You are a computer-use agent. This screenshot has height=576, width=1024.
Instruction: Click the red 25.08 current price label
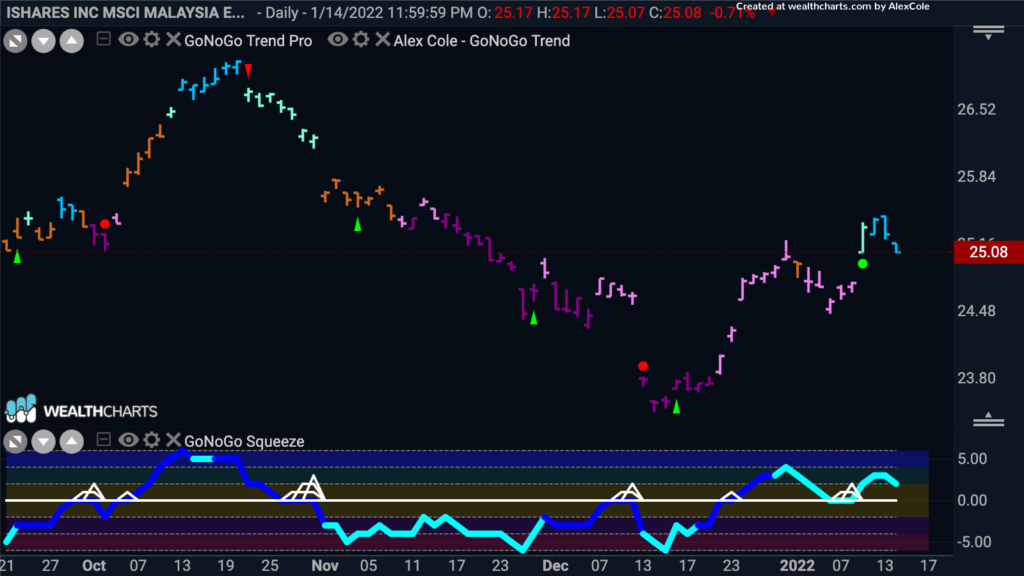(988, 252)
